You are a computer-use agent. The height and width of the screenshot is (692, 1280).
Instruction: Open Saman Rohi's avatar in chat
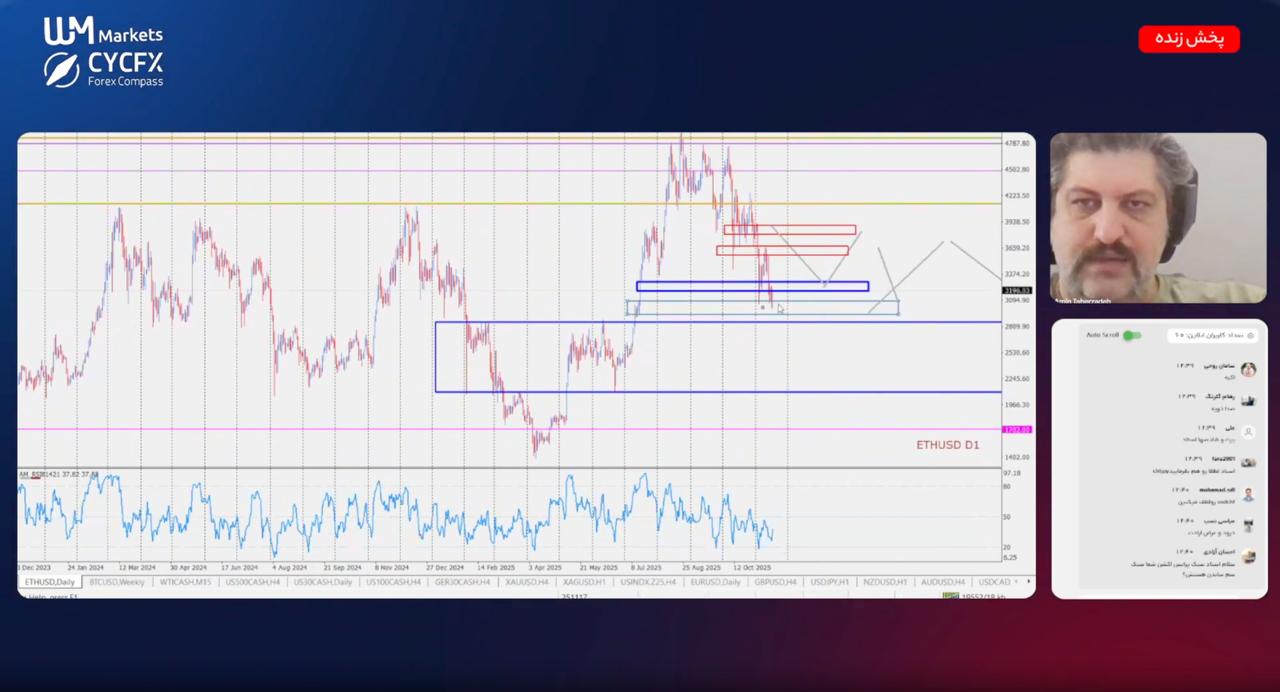(1248, 369)
